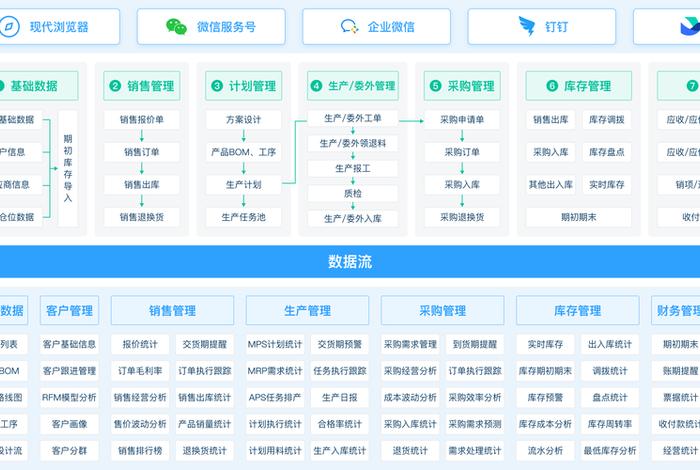Click 生产任务池 step

[x=243, y=217]
